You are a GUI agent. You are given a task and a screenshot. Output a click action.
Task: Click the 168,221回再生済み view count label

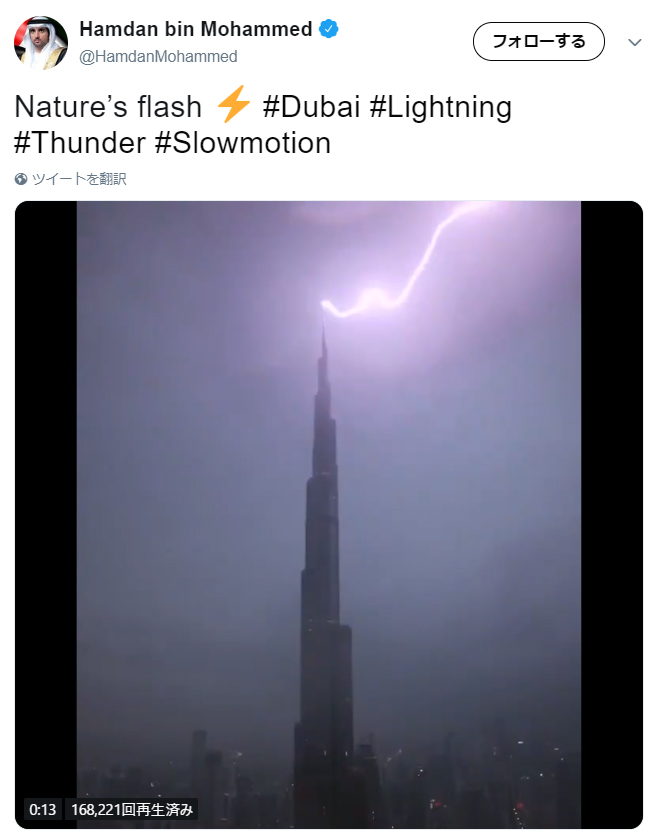point(132,809)
